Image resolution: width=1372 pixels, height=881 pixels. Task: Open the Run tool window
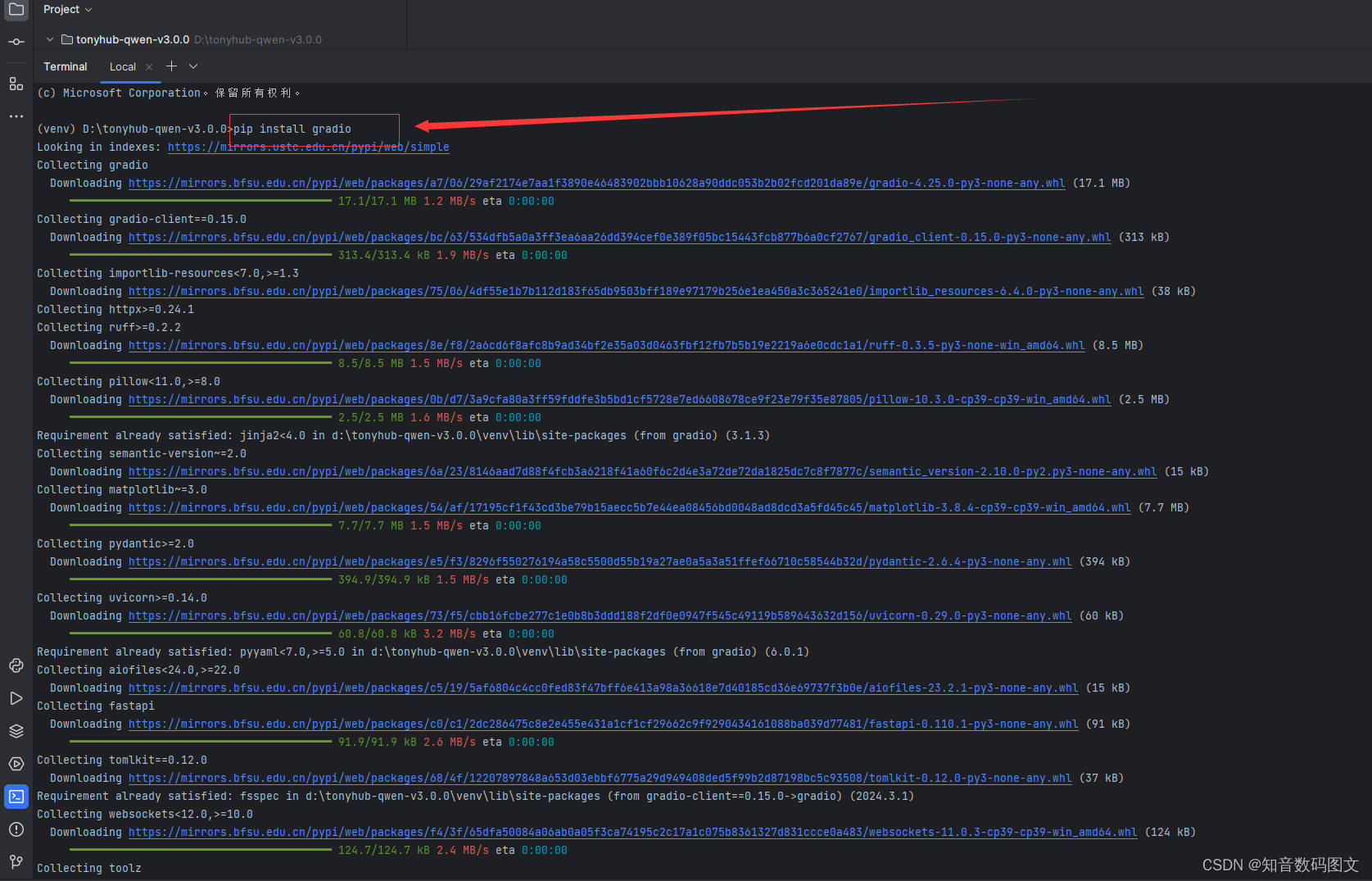point(16,697)
